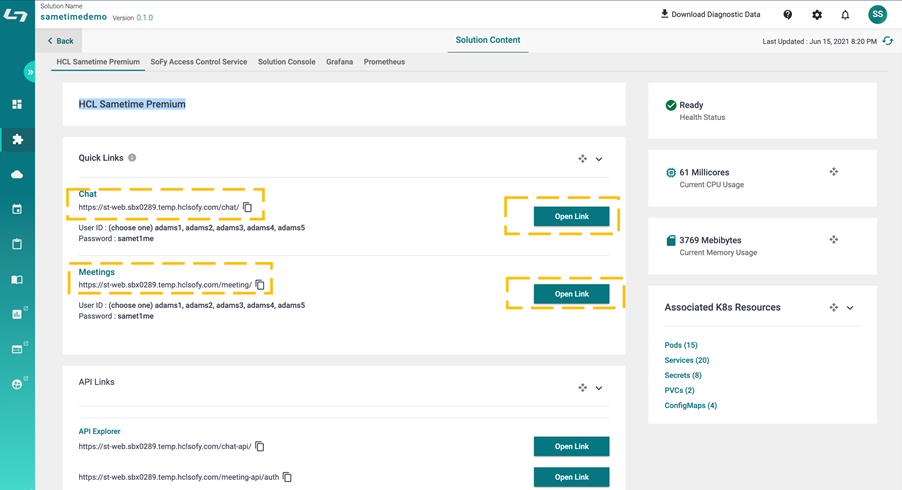Click the 61 Millicores CPU chip icon
902x490 pixels.
tap(671, 173)
